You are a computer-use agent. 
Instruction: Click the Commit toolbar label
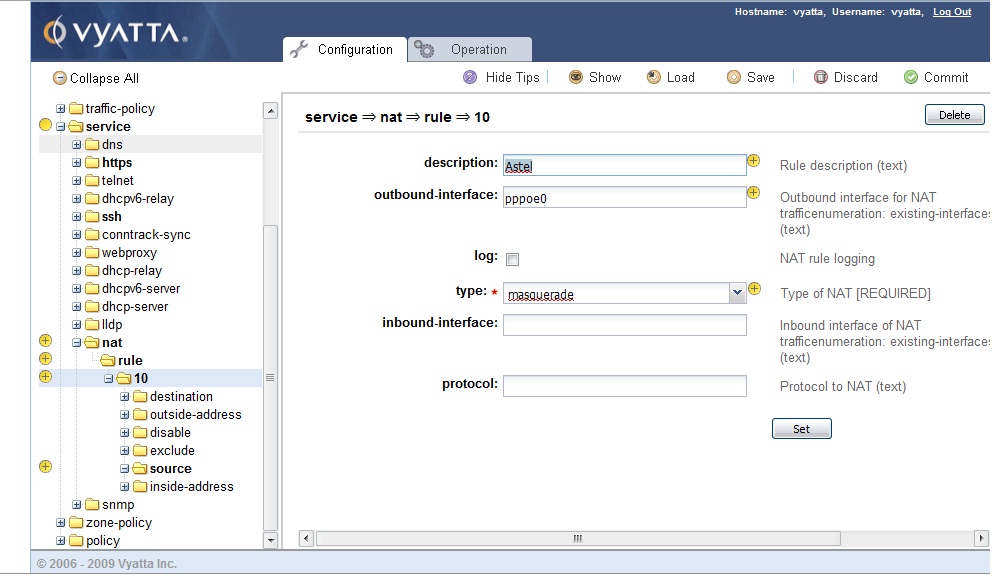point(946,77)
